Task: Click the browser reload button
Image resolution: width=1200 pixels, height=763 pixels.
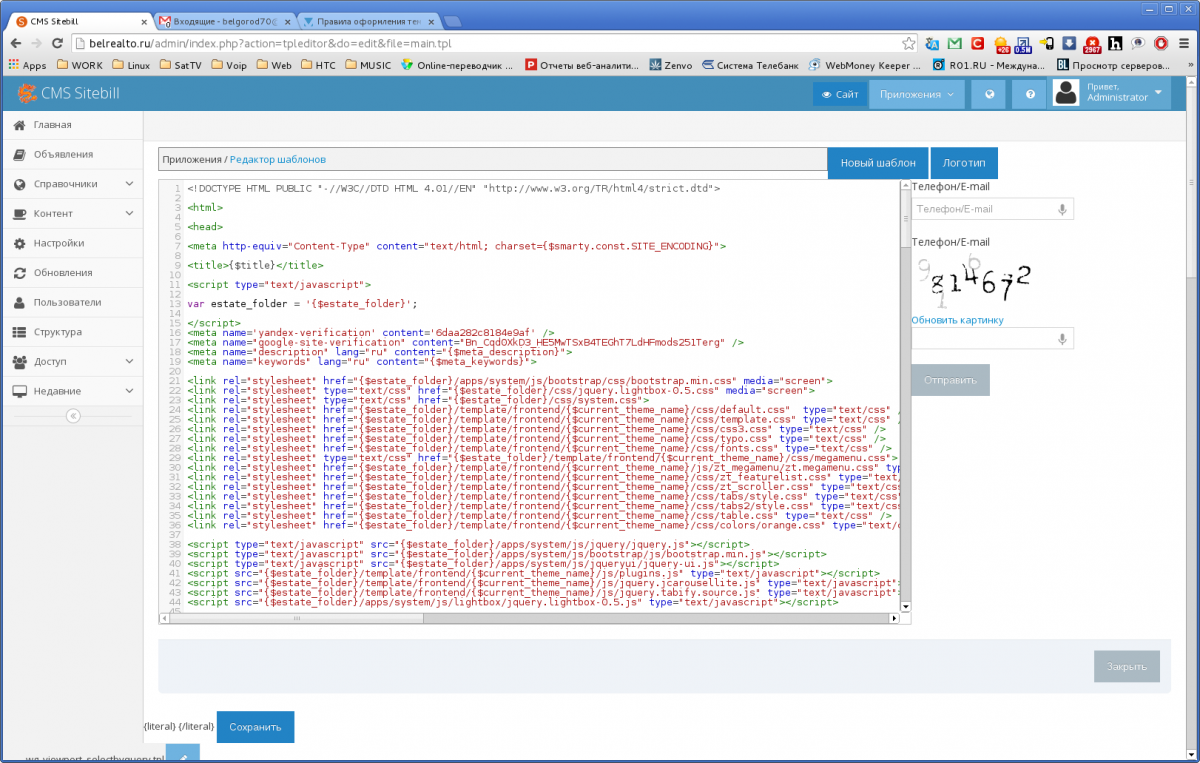Action: [57, 43]
